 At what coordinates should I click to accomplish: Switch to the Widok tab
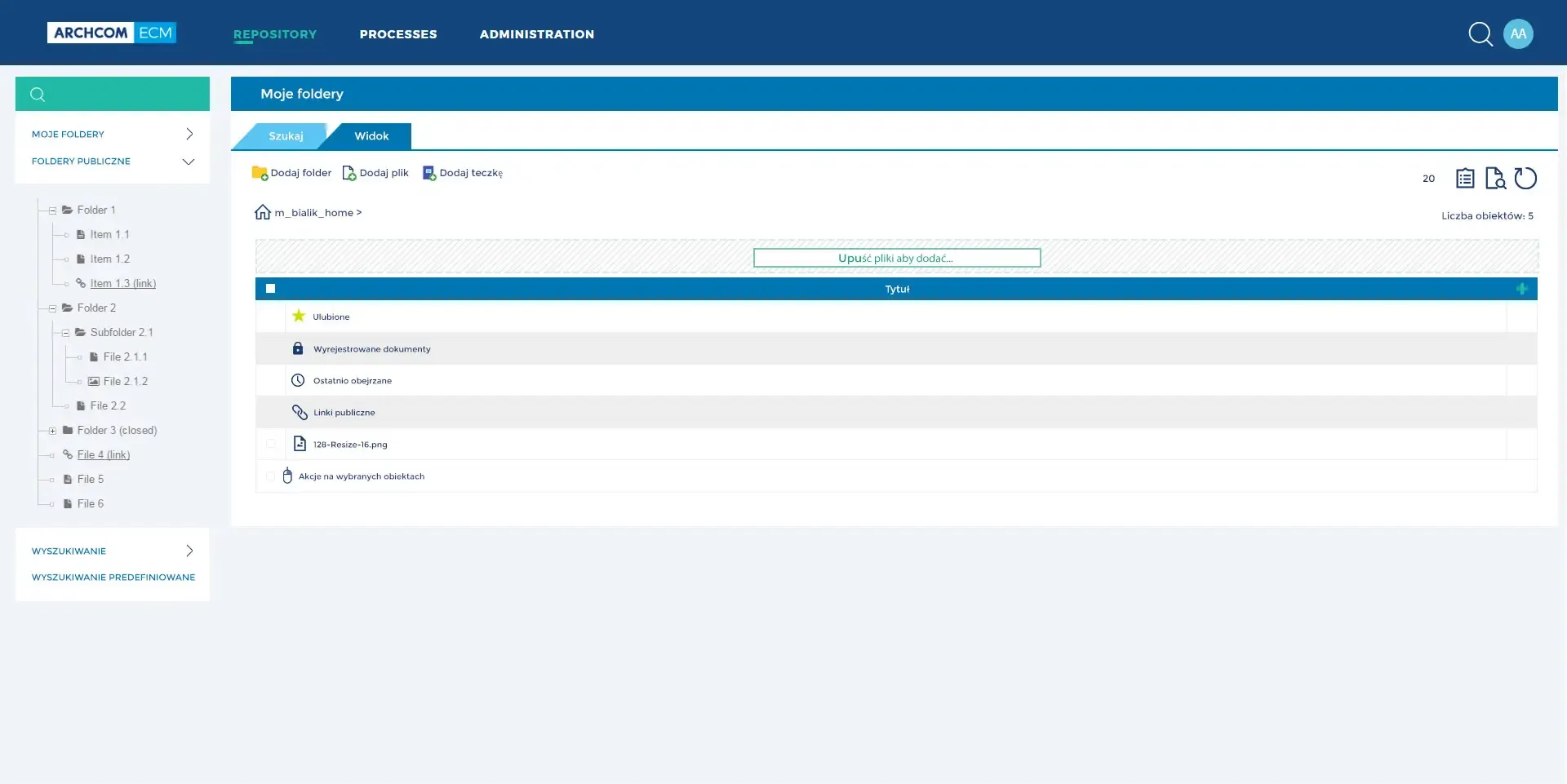pos(371,136)
